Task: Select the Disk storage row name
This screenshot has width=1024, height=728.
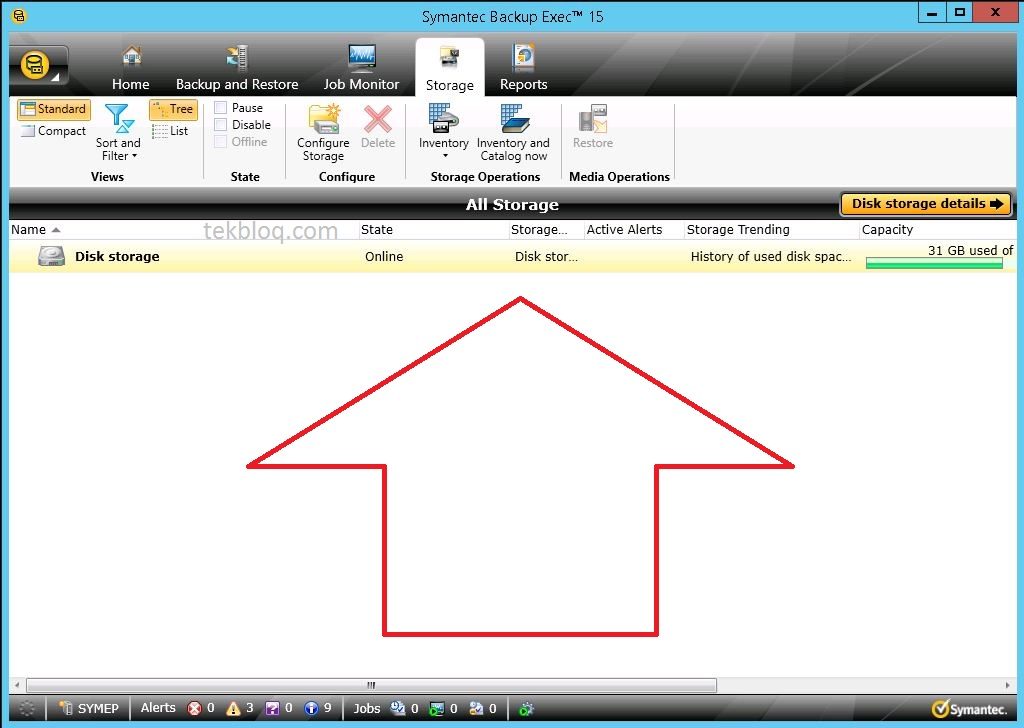Action: [118, 257]
